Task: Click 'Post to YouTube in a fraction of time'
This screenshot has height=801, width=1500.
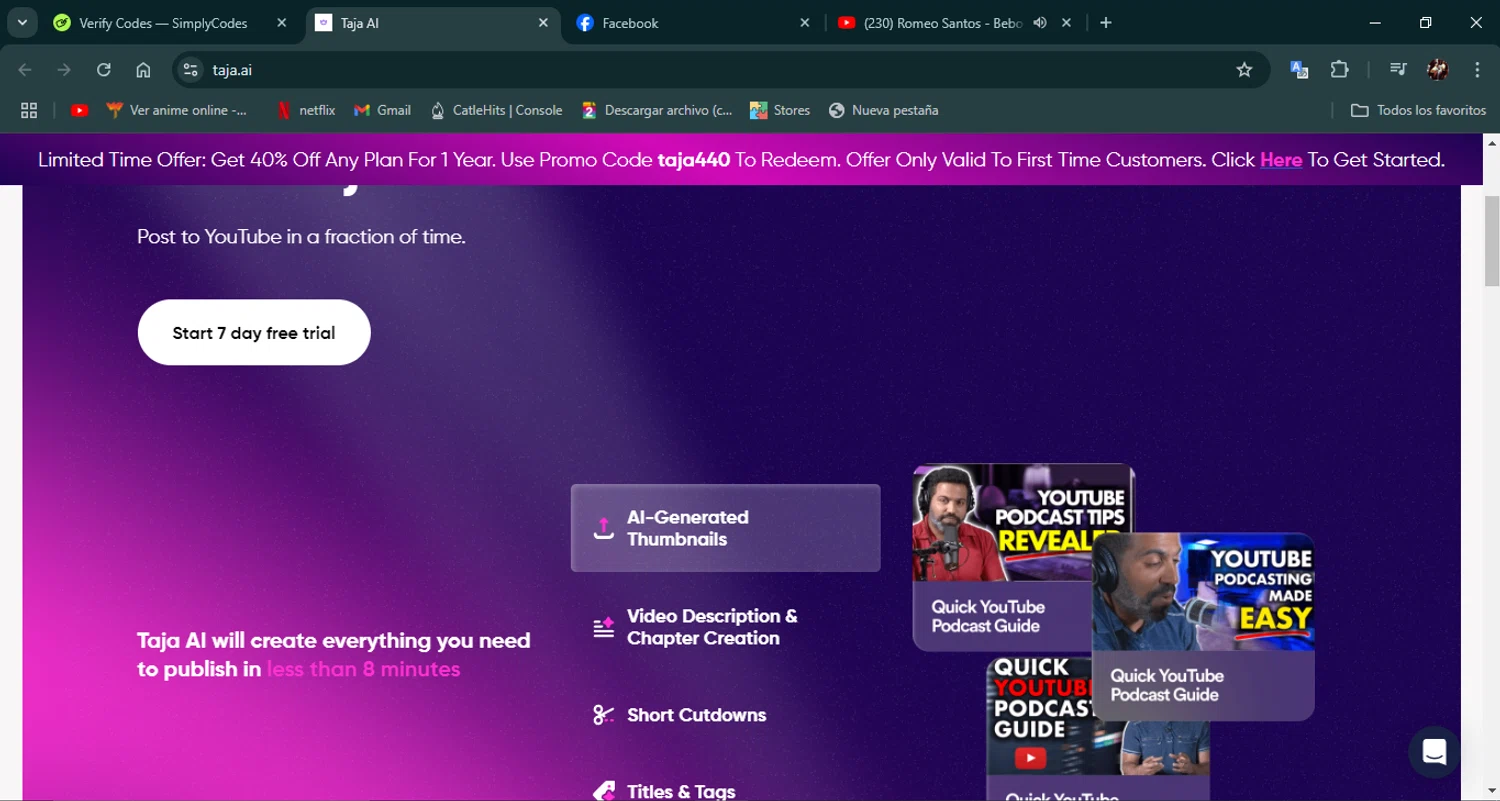Action: [301, 237]
